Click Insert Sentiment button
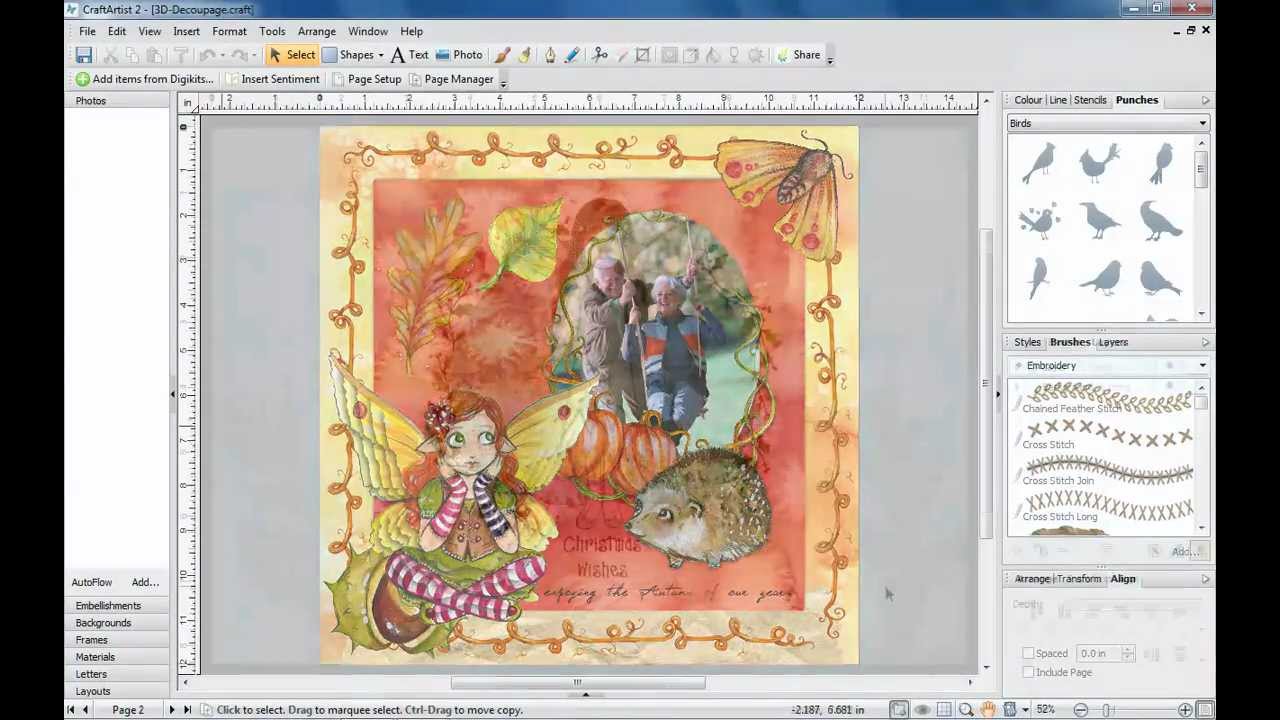The height and width of the screenshot is (720, 1280). point(271,79)
